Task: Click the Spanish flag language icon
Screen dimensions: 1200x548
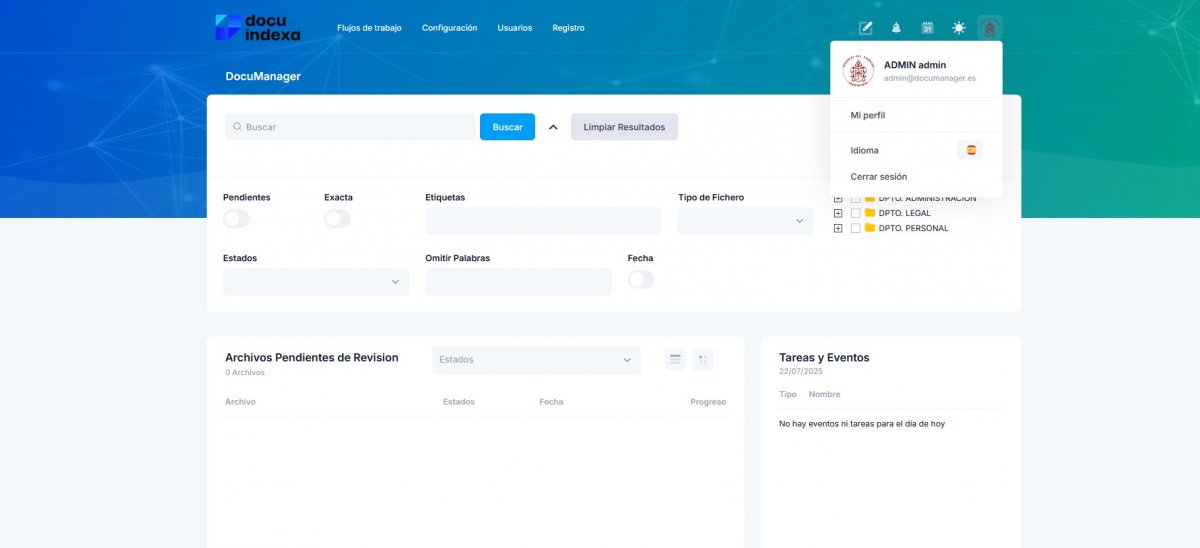Action: pos(970,150)
